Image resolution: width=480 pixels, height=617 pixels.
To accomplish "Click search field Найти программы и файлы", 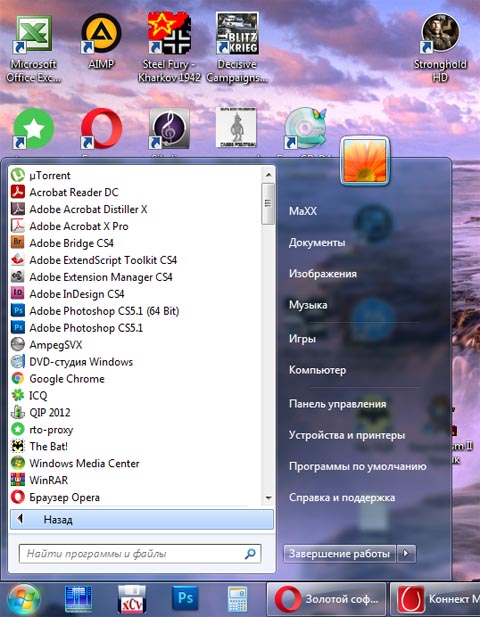I will pyautogui.click(x=140, y=554).
